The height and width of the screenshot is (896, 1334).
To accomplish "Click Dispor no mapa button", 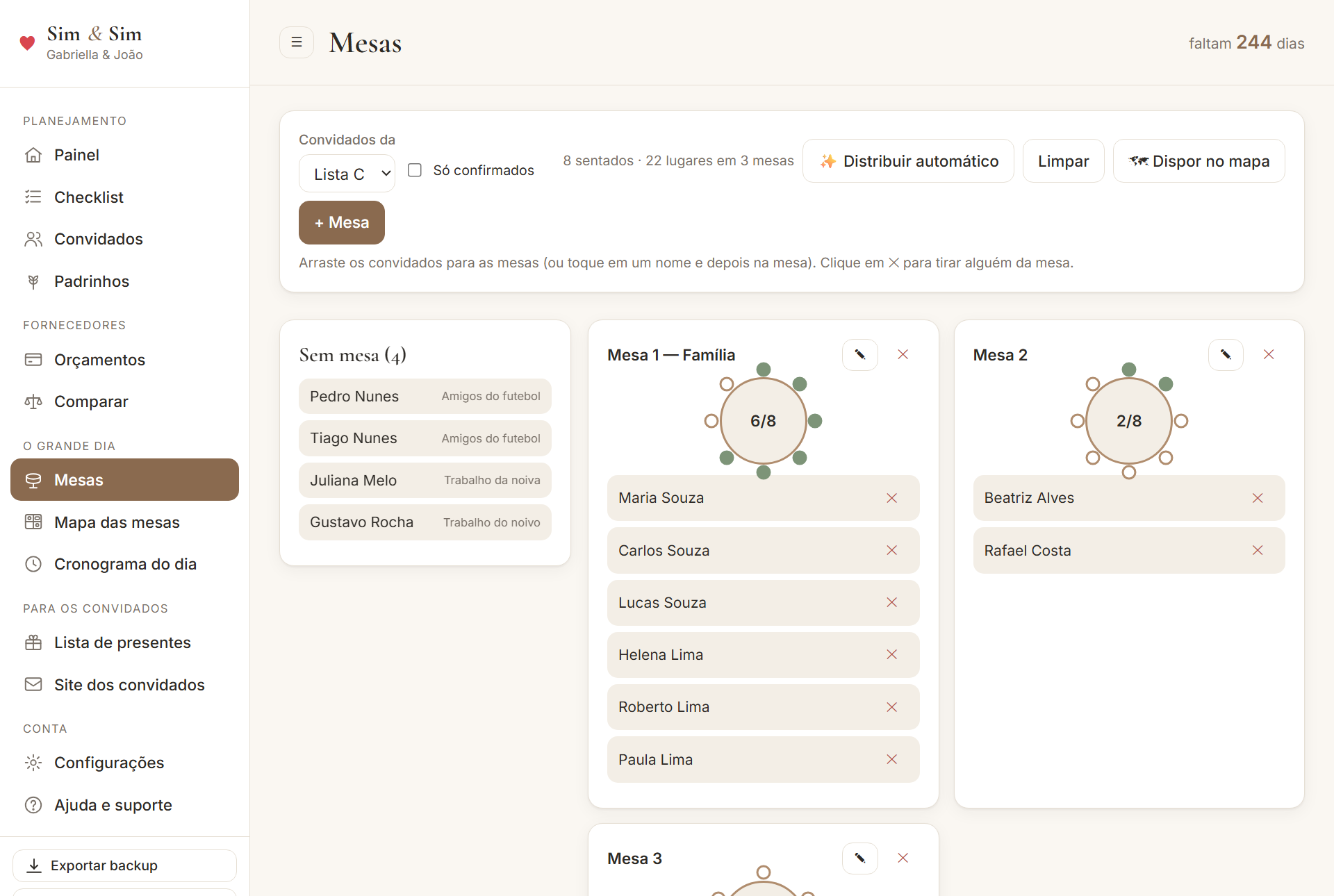I will [1199, 161].
